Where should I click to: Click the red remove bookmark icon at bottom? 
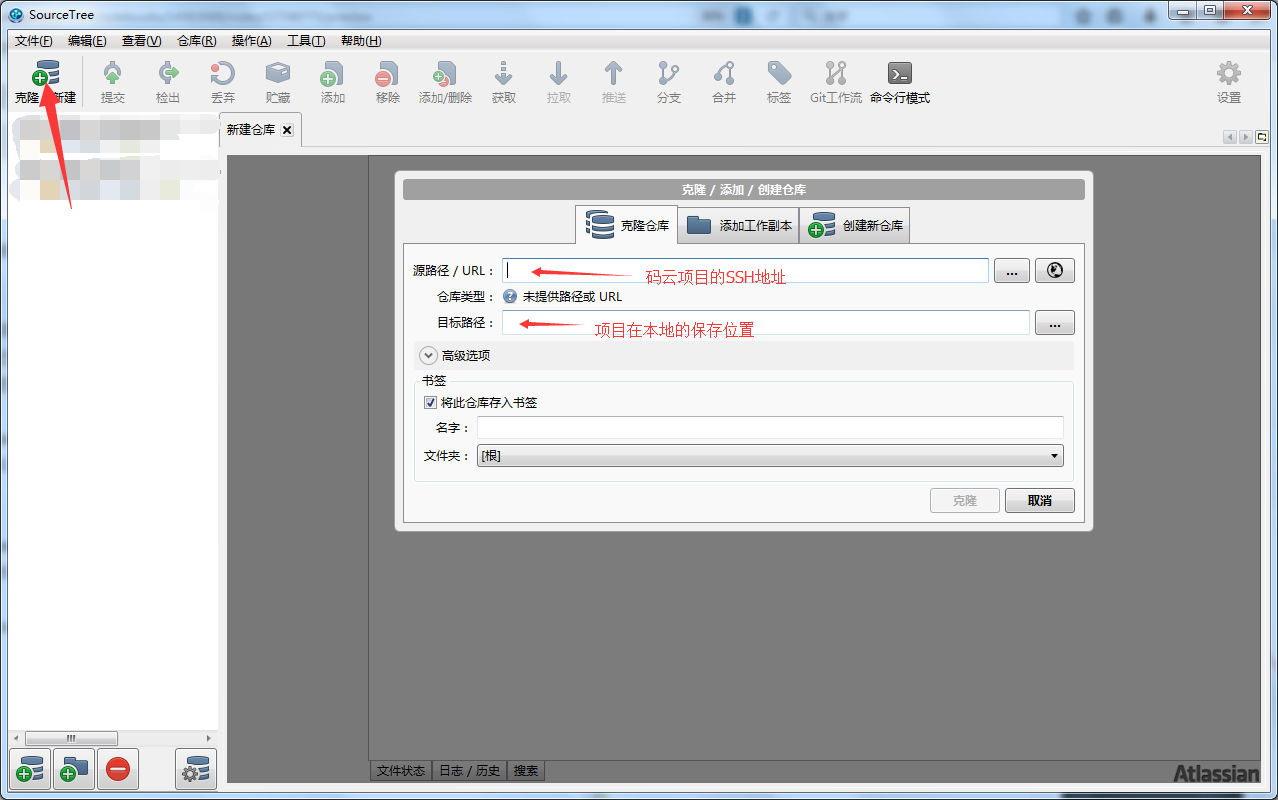pos(118,769)
